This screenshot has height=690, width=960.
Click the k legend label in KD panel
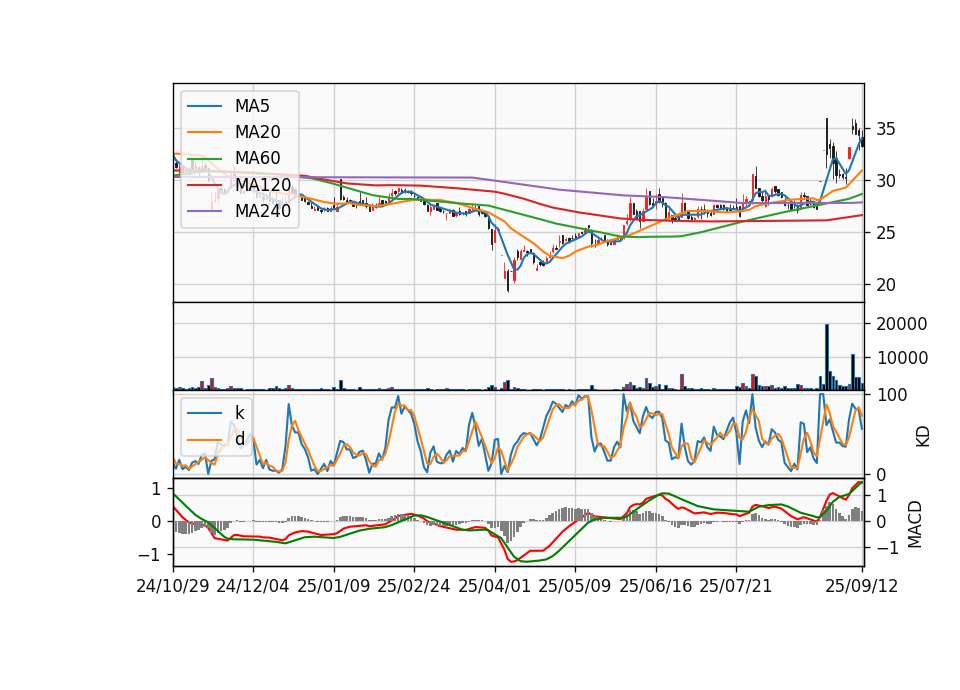239,413
